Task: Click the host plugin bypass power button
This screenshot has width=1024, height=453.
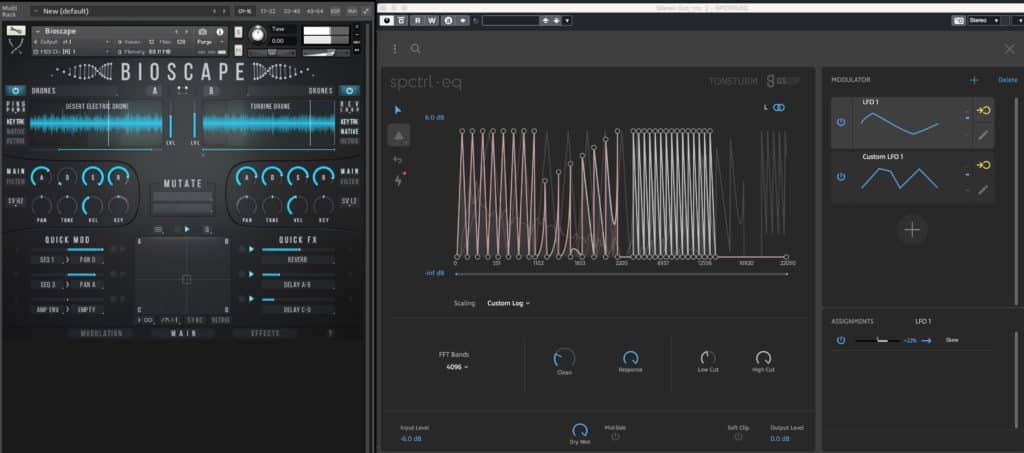Action: coord(387,20)
